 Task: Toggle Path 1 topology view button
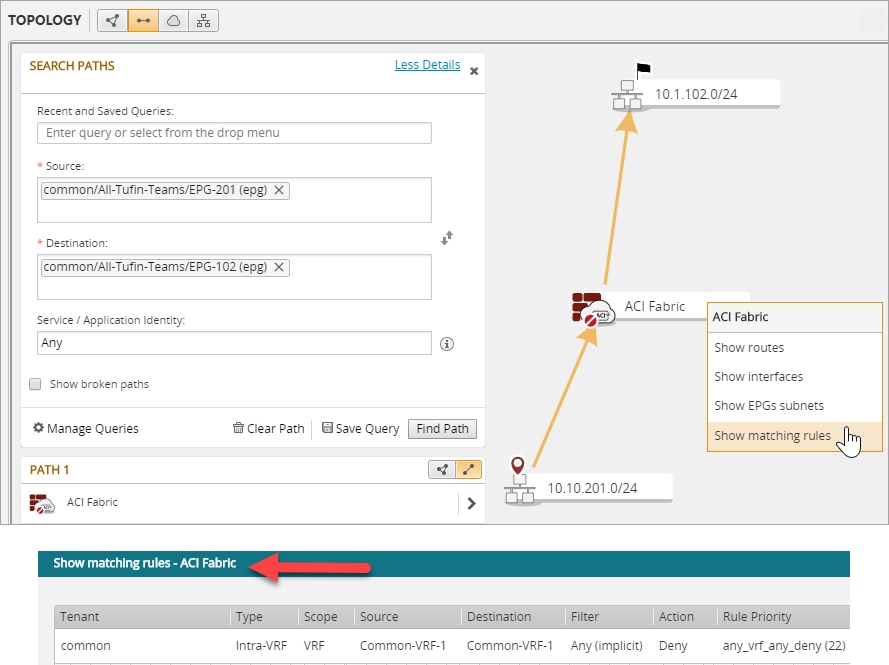pos(441,470)
